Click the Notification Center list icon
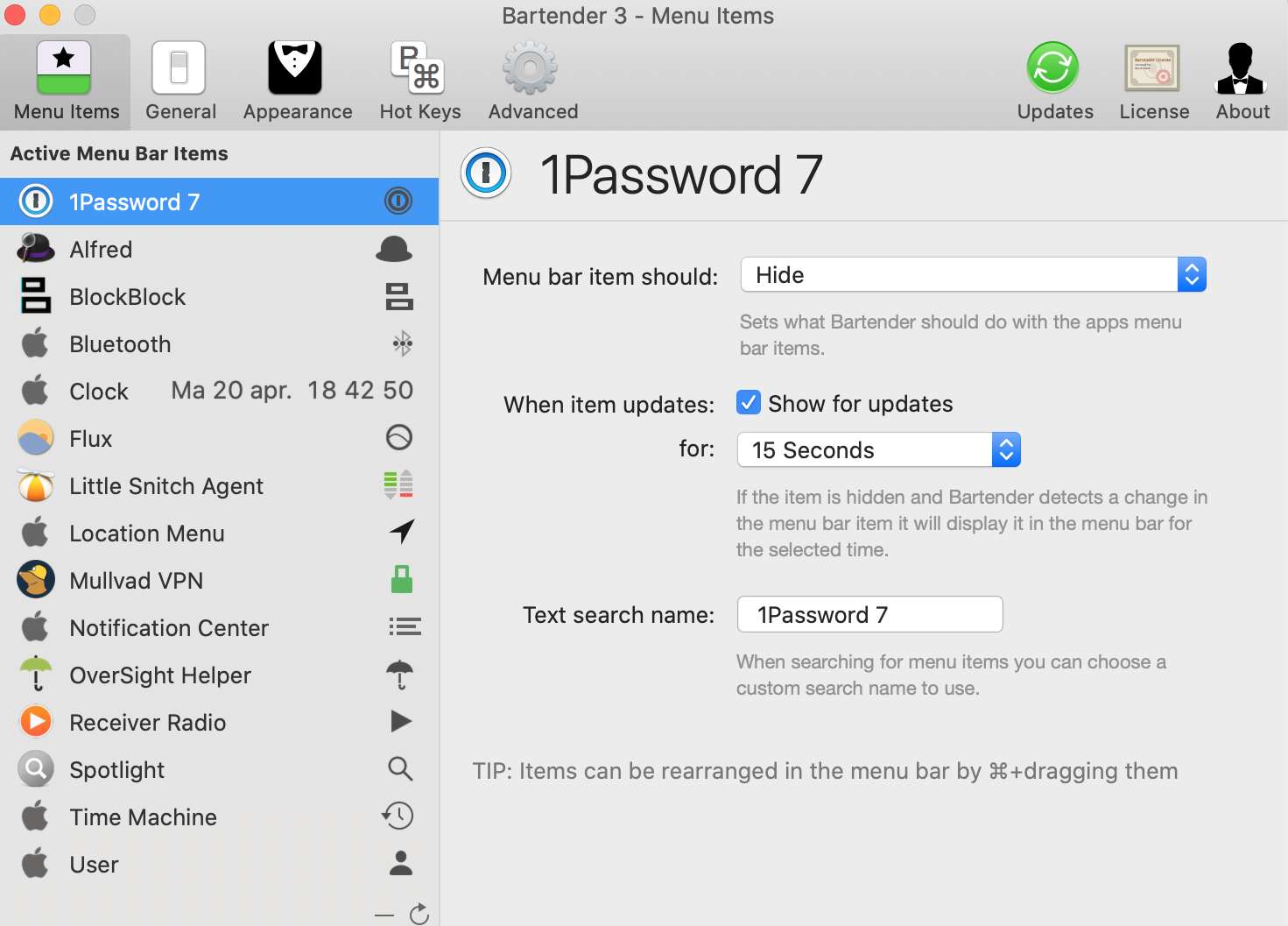This screenshot has width=1288, height=926. [405, 626]
